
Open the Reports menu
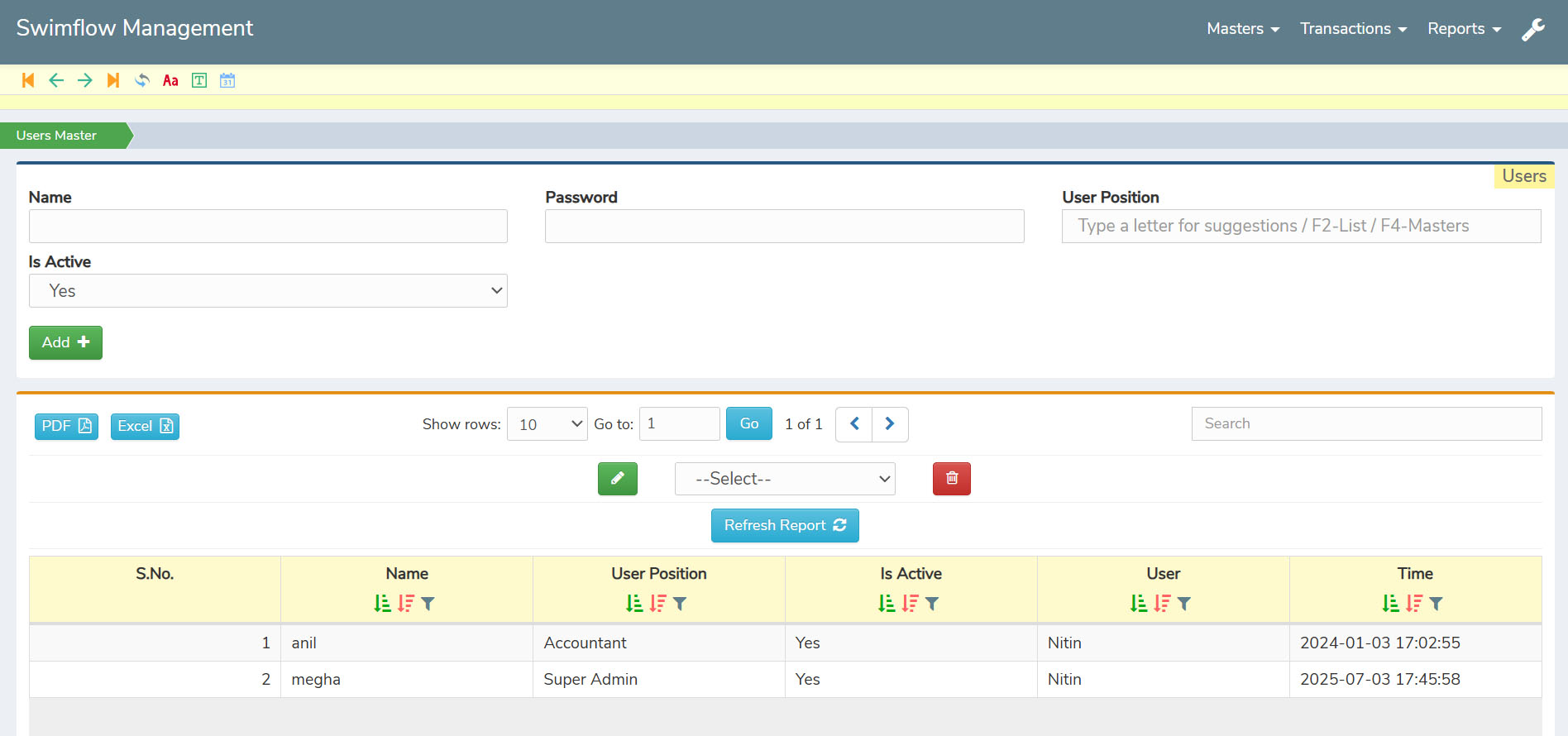tap(1464, 29)
